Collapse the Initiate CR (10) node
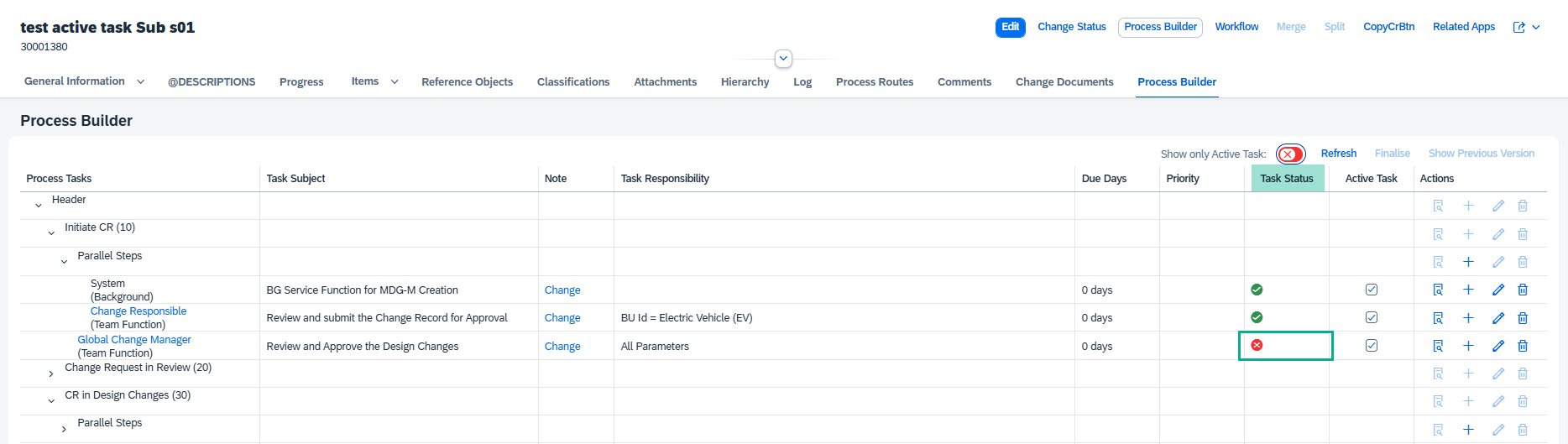The width and height of the screenshot is (1568, 444). (51, 233)
